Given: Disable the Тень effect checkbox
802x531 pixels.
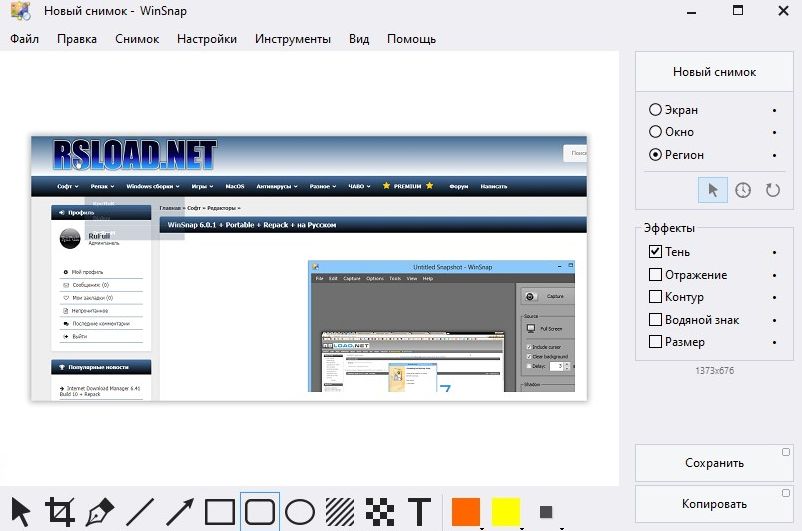Looking at the screenshot, I should pos(655,251).
